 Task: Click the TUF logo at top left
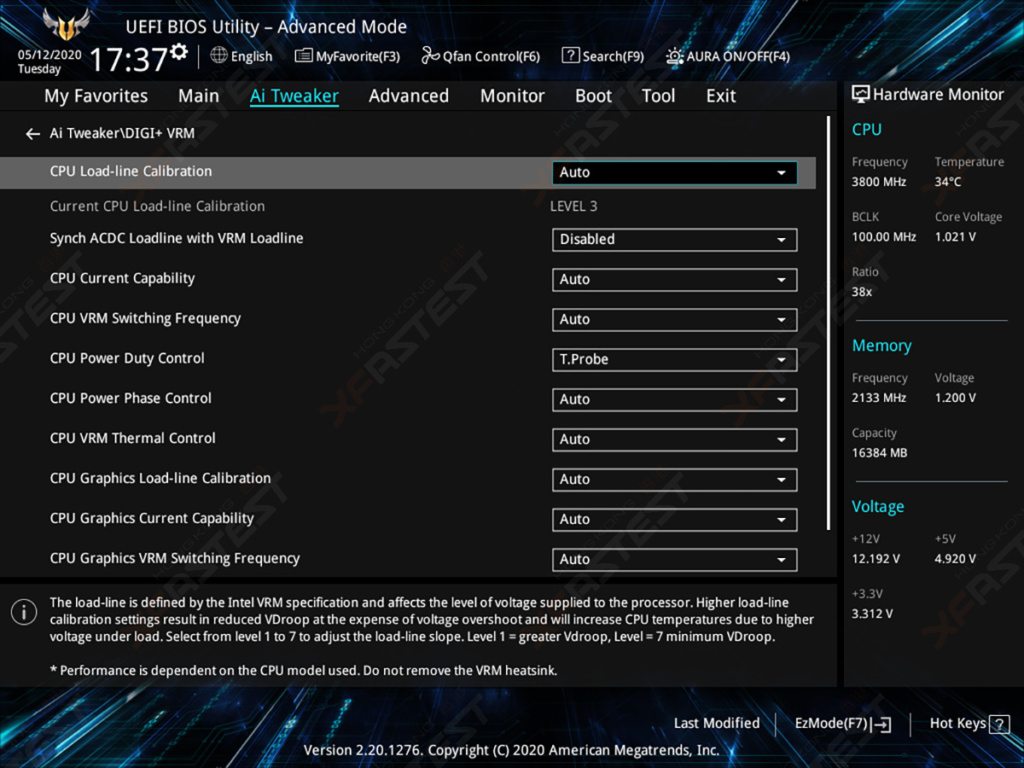click(x=65, y=24)
